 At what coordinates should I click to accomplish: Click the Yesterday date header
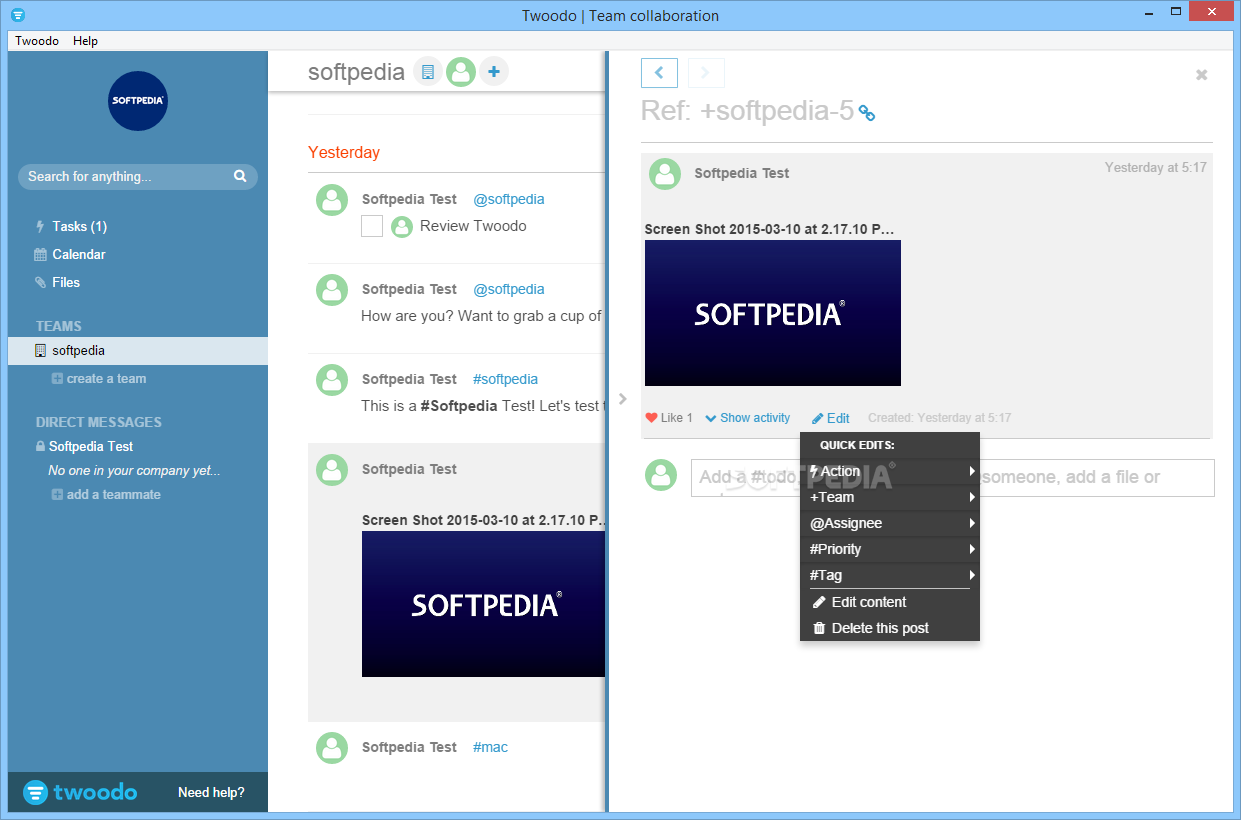click(344, 153)
